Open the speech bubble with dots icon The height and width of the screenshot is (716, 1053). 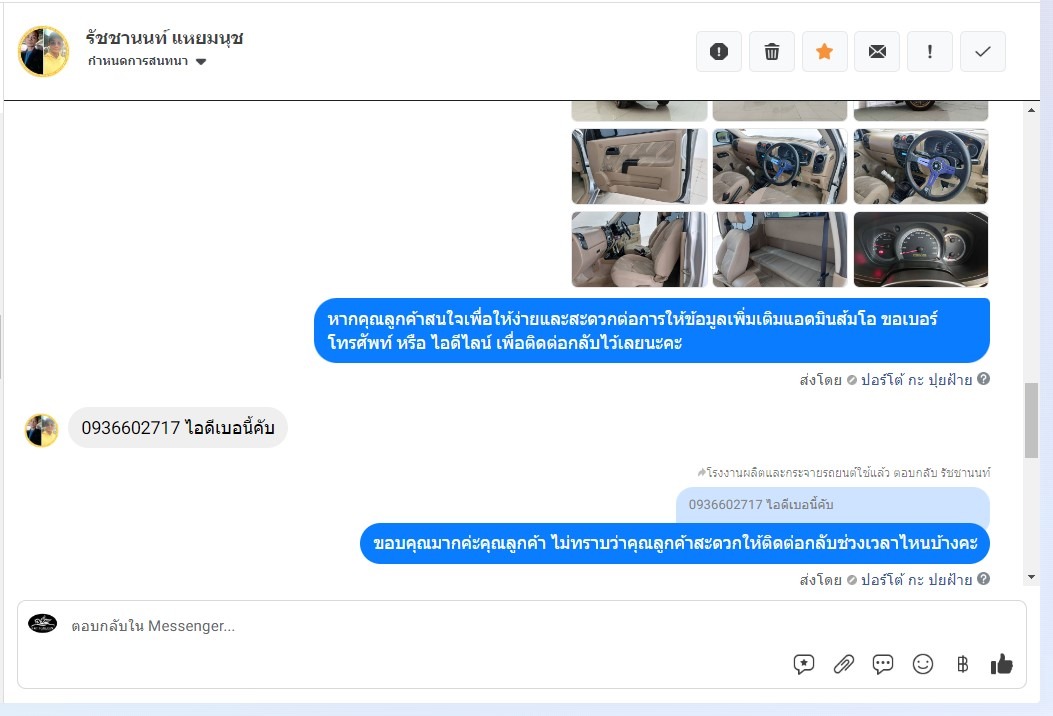pyautogui.click(x=882, y=664)
